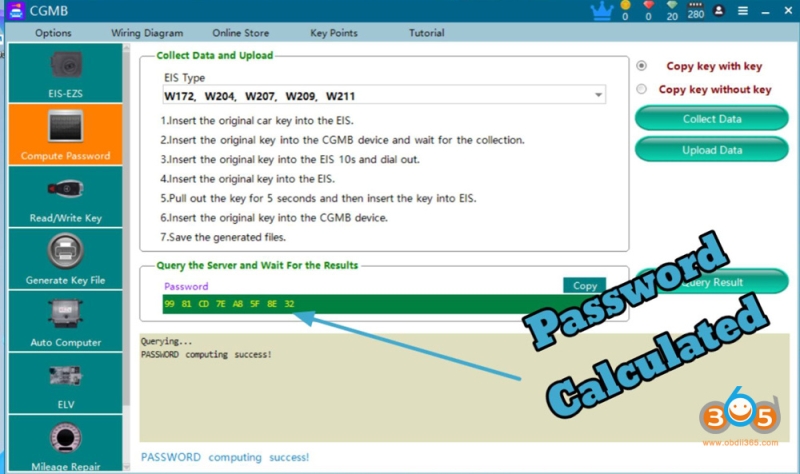
Task: Open the EIS-EZS sidebar module
Action: pyautogui.click(x=65, y=73)
